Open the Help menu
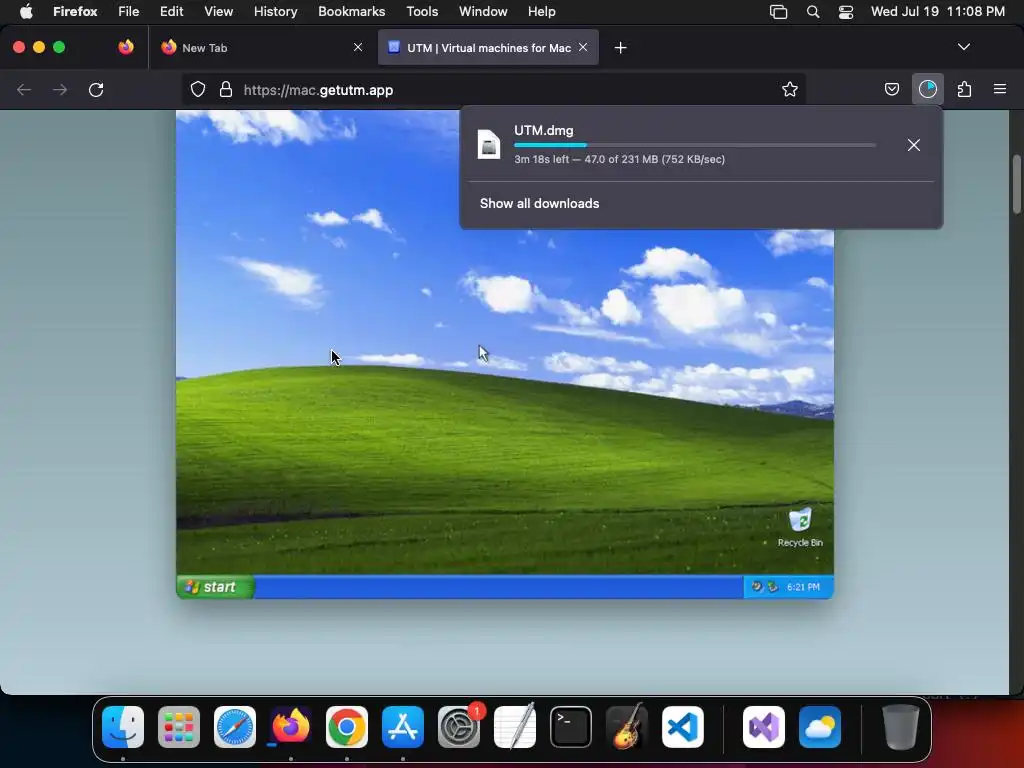The width and height of the screenshot is (1024, 768). tap(541, 12)
